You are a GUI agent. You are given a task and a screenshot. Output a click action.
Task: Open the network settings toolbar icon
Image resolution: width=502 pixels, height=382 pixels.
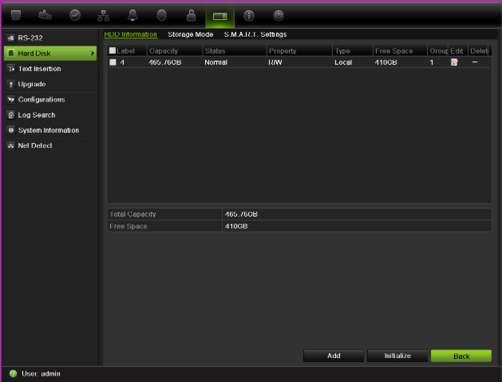[x=103, y=15]
